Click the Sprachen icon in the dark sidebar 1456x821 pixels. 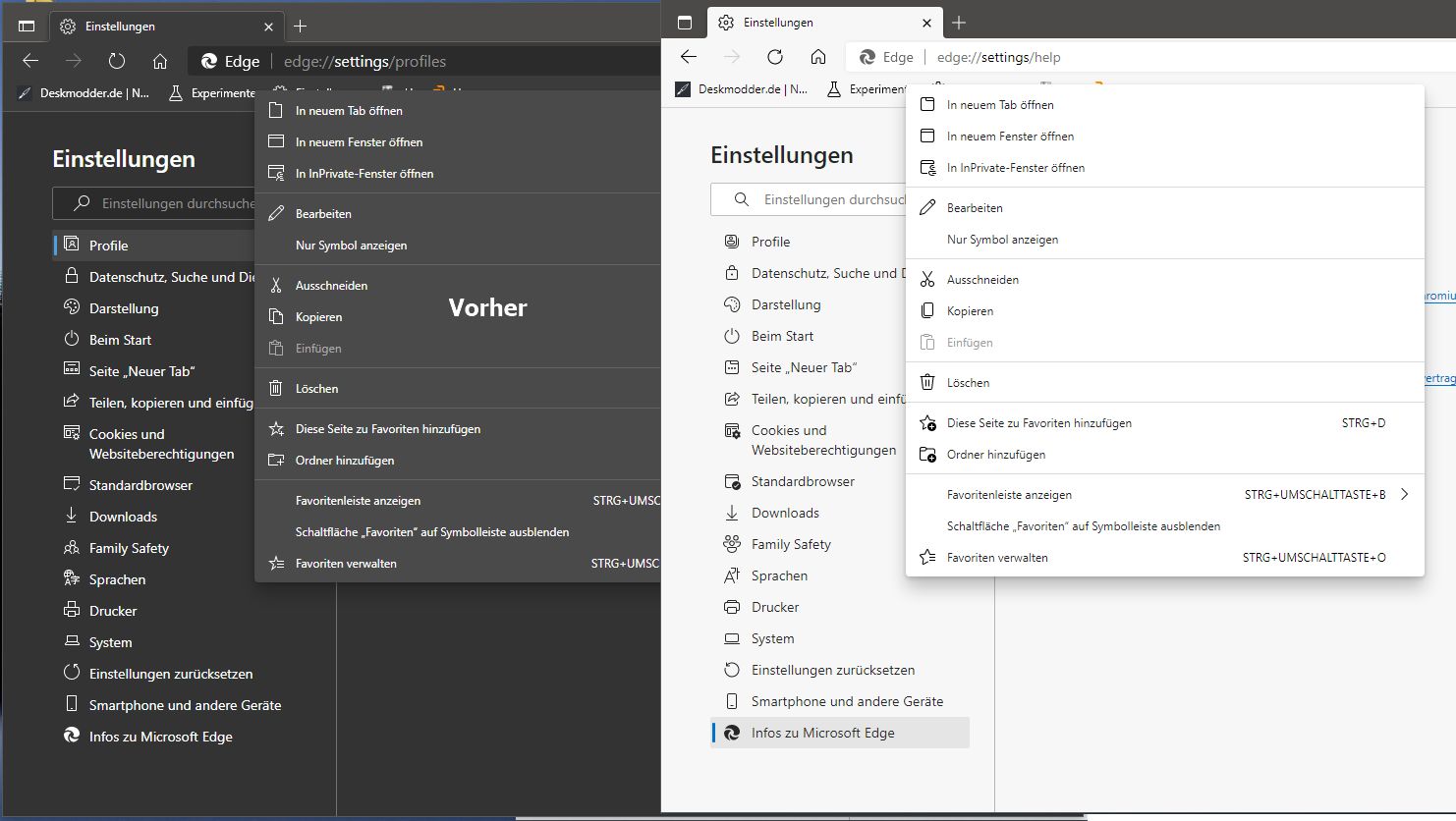click(x=72, y=579)
